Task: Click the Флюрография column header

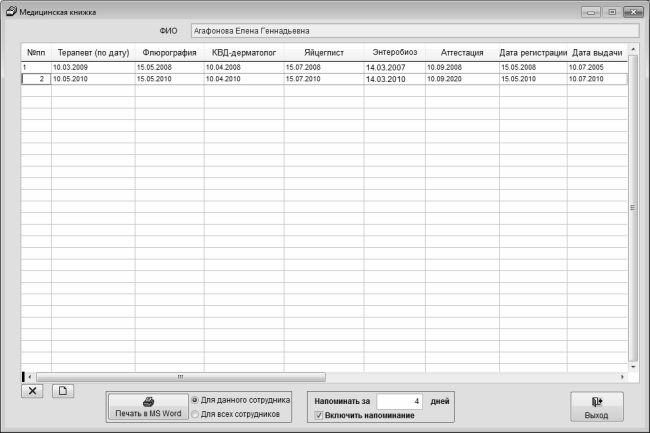Action: tap(168, 51)
